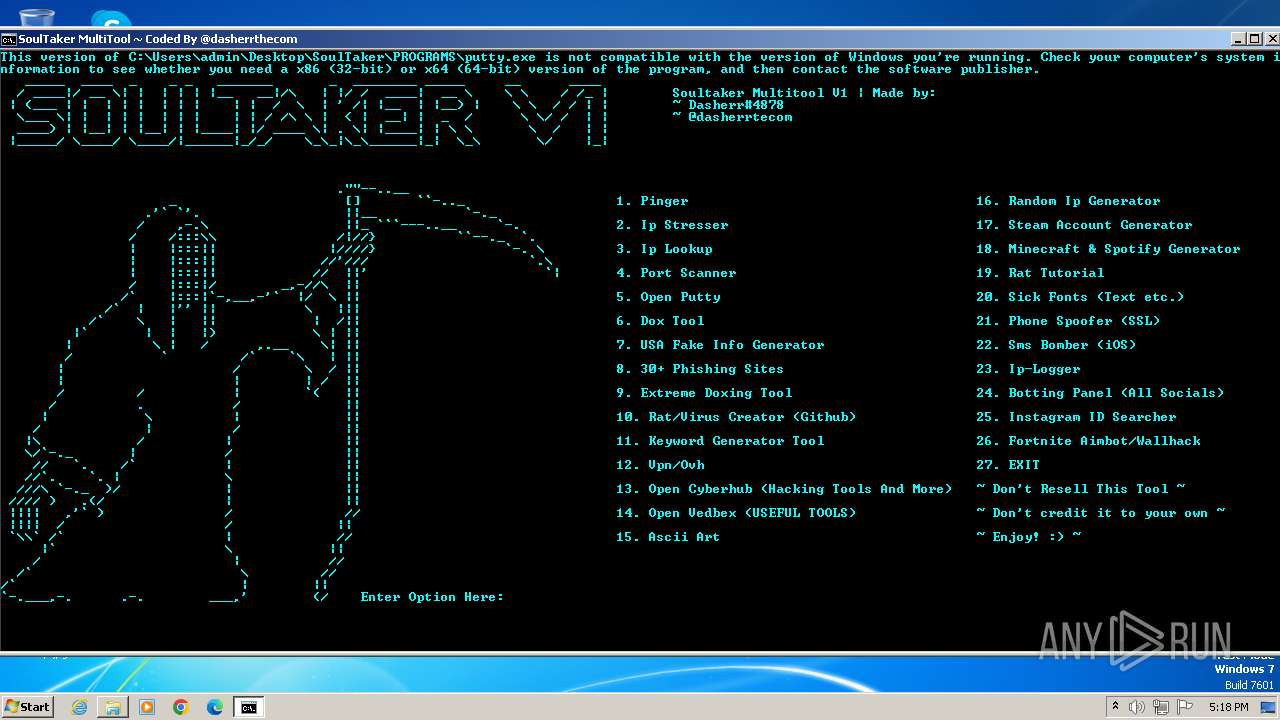Click option 16. Random Ip Generator
Image resolution: width=1280 pixels, height=720 pixels.
tap(1068, 201)
